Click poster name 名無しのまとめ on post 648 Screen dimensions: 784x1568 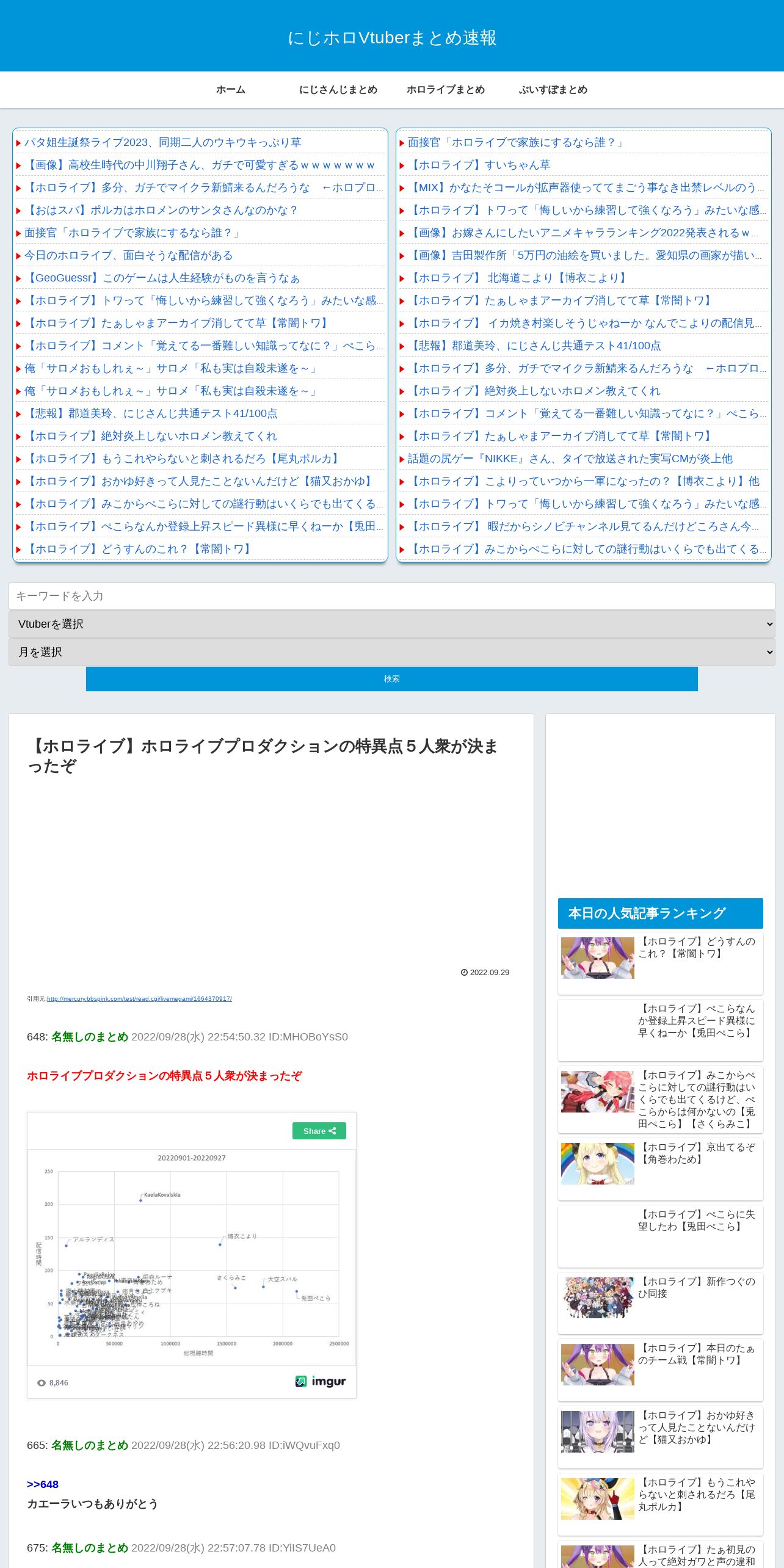click(90, 1037)
